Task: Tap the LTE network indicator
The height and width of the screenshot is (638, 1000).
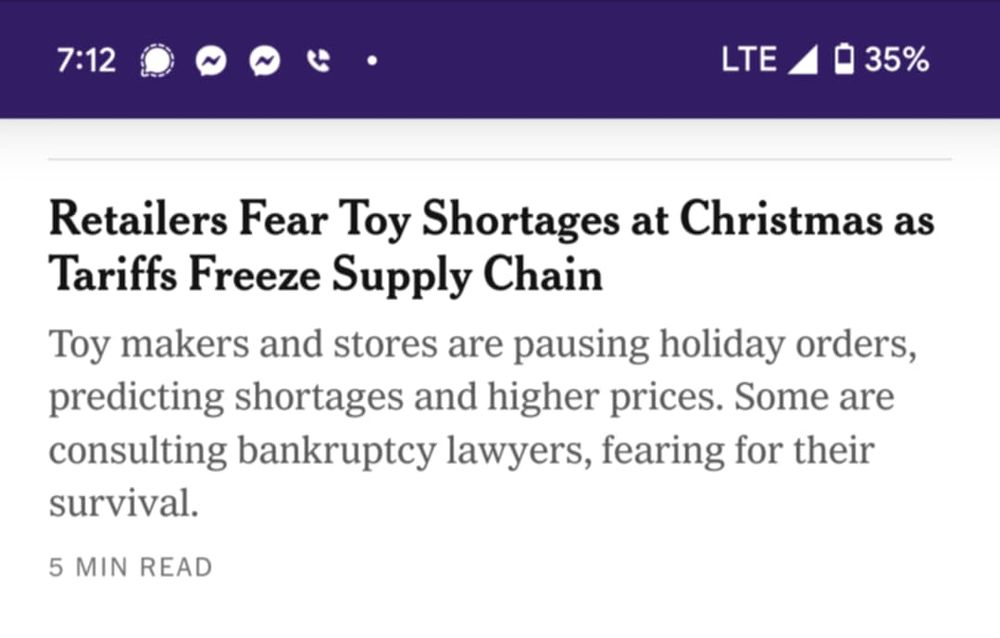Action: point(749,59)
